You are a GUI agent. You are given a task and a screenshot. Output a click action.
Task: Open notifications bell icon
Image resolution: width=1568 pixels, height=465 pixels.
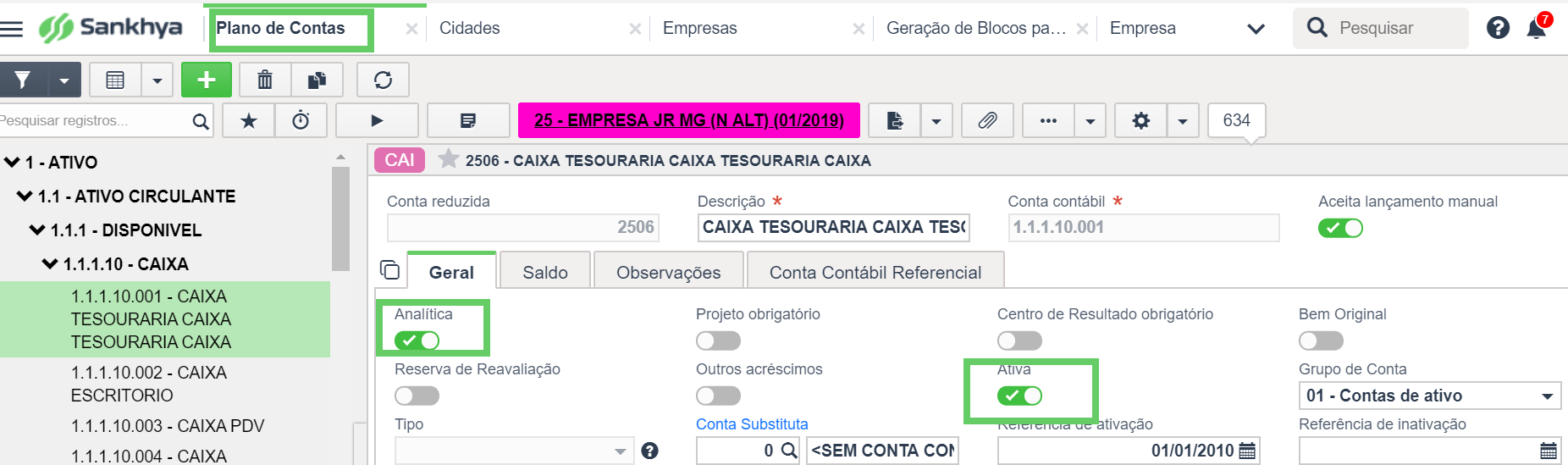pos(1536,28)
